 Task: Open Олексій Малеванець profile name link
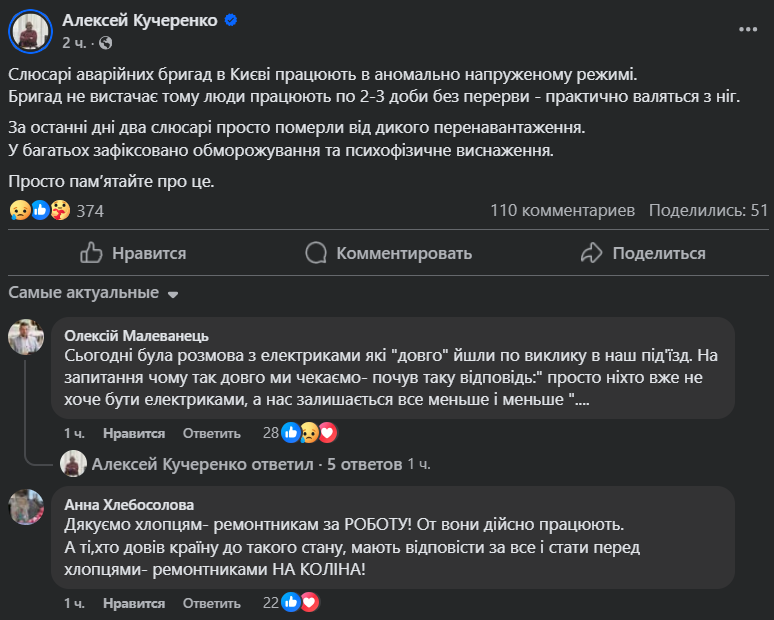coord(137,336)
